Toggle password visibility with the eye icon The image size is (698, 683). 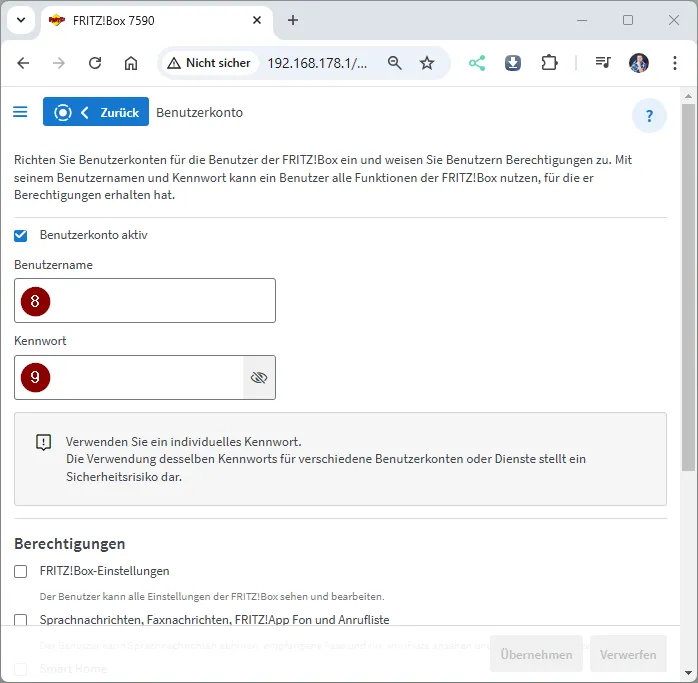[x=259, y=378]
